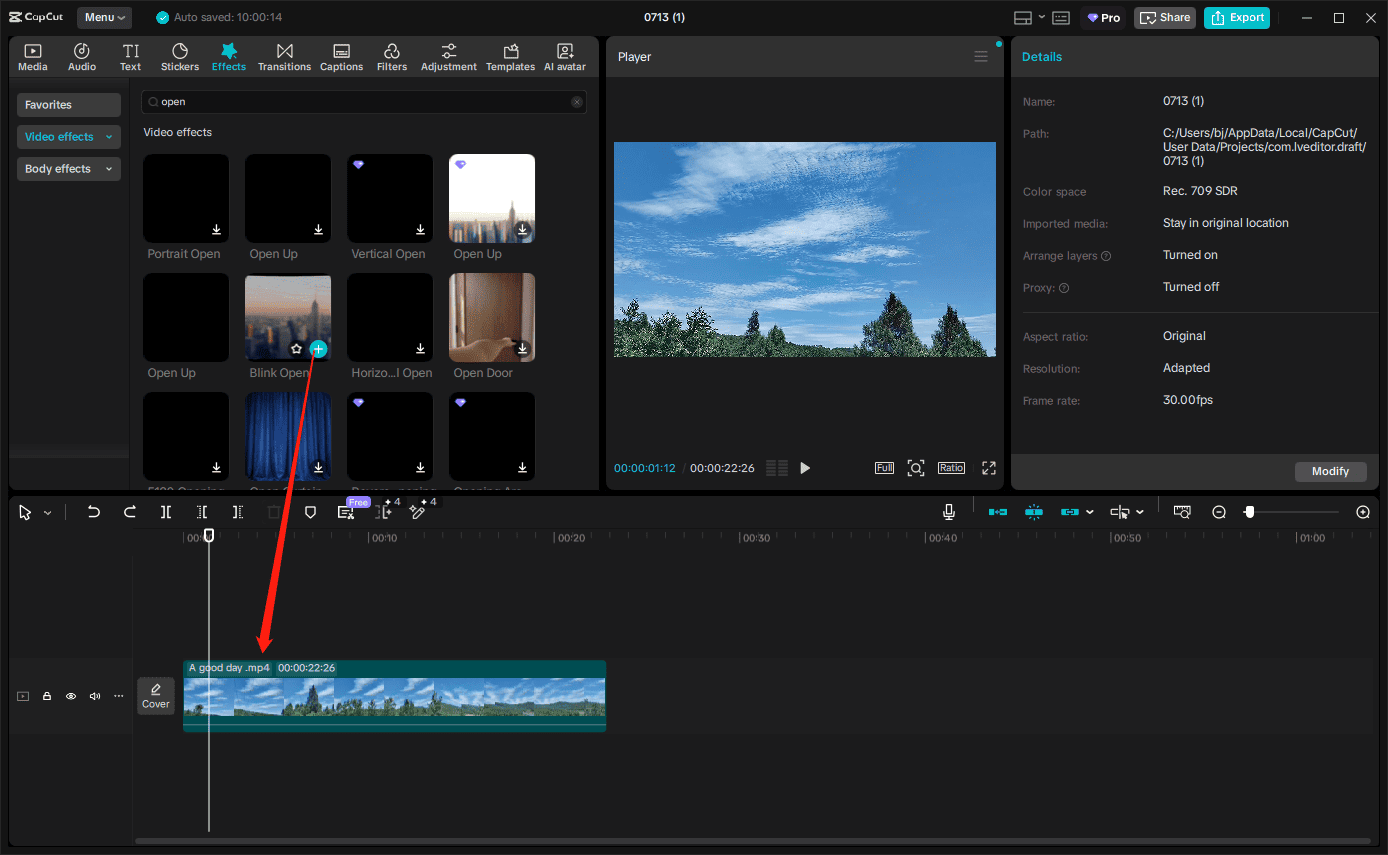Click the Split clip tool
The width and height of the screenshot is (1388, 855).
pos(166,512)
